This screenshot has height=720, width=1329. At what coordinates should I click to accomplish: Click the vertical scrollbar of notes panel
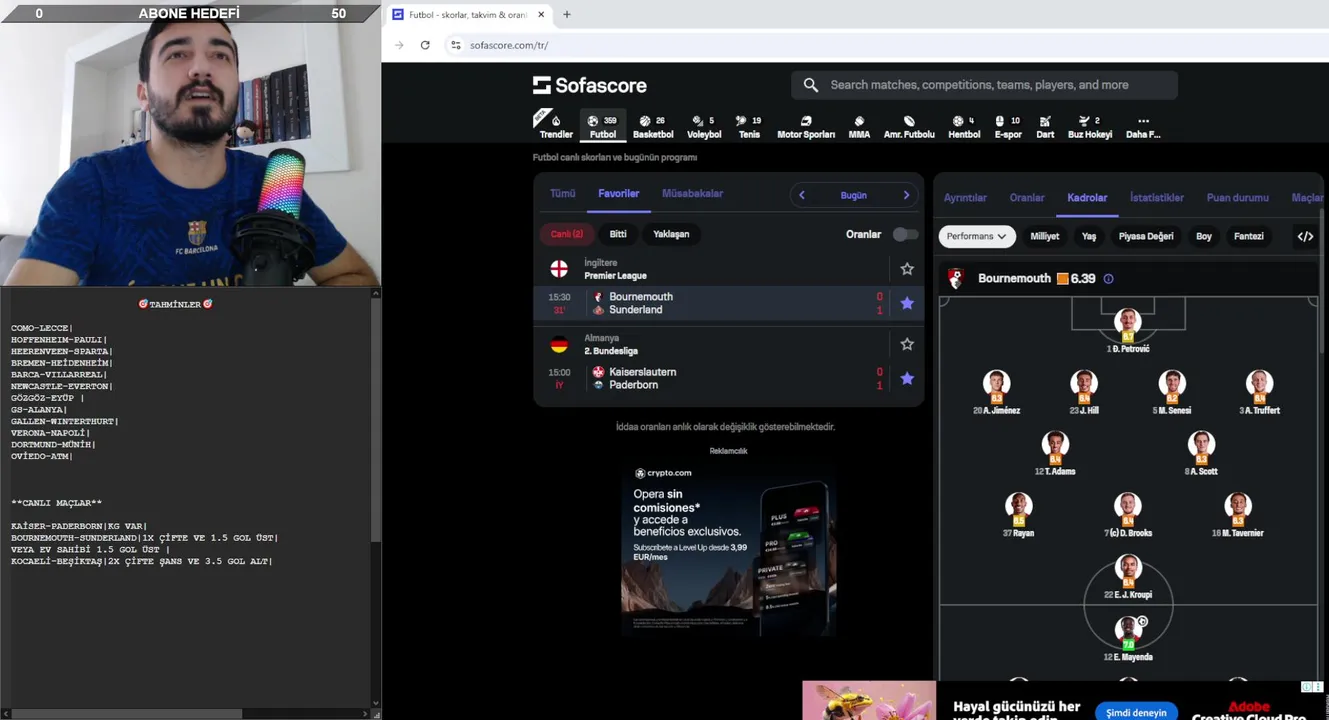tap(375, 420)
